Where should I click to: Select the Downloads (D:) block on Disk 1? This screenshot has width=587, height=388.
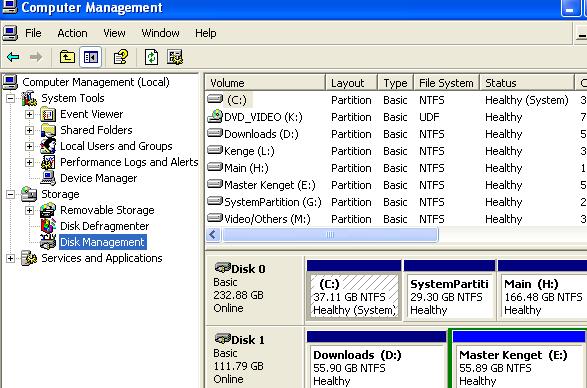point(377,360)
